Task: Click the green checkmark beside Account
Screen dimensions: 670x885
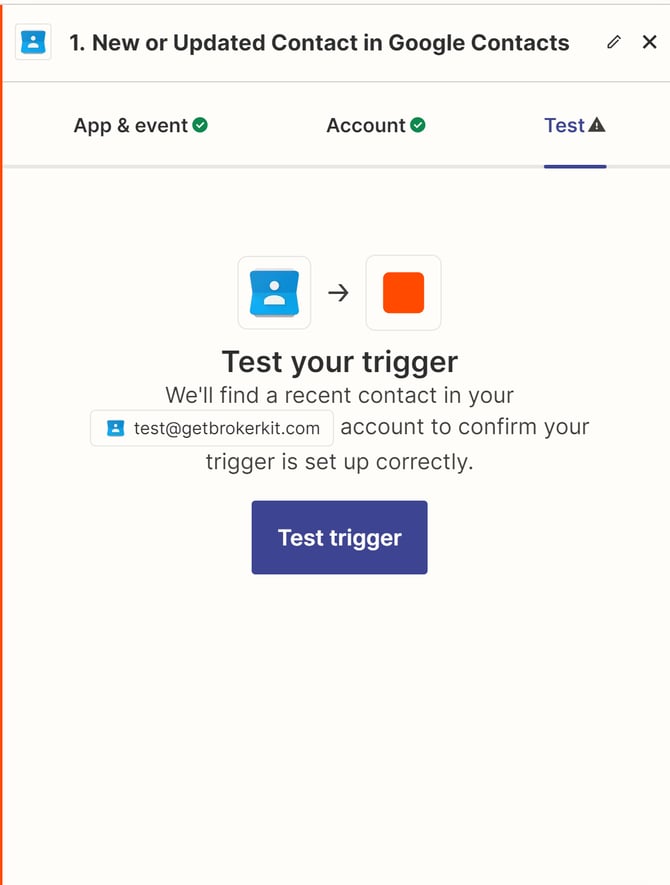Action: point(418,125)
